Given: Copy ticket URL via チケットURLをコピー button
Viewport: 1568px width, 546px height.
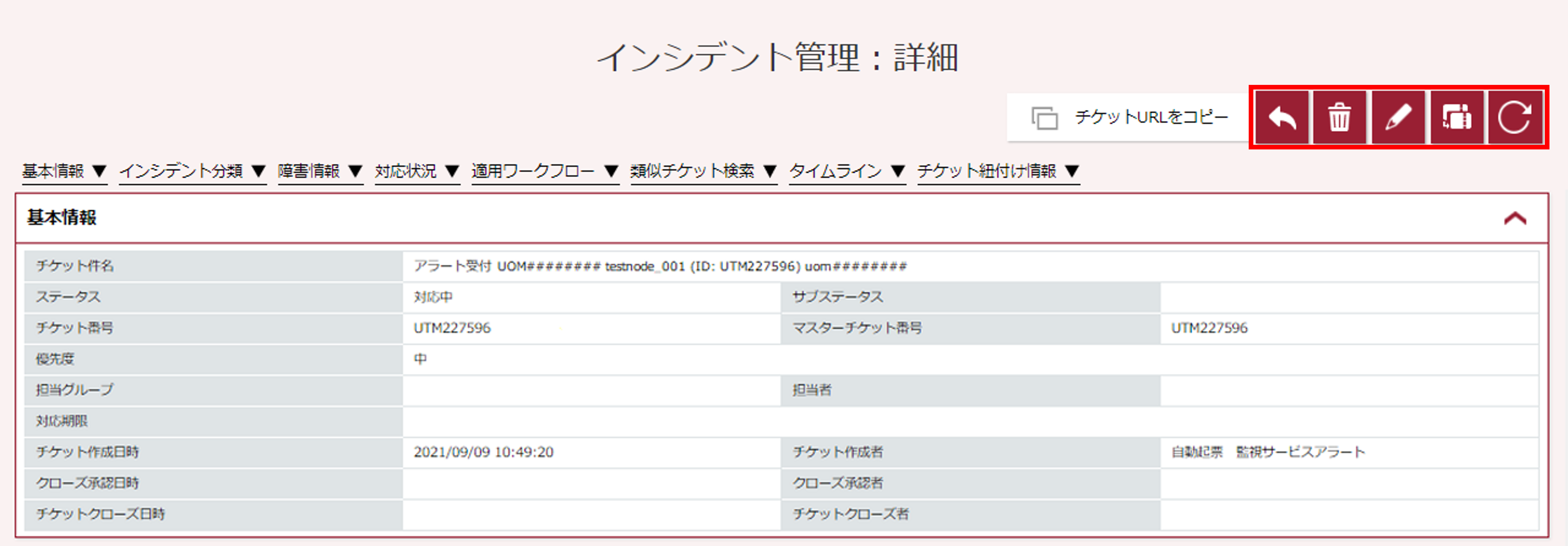Looking at the screenshot, I should [1128, 117].
